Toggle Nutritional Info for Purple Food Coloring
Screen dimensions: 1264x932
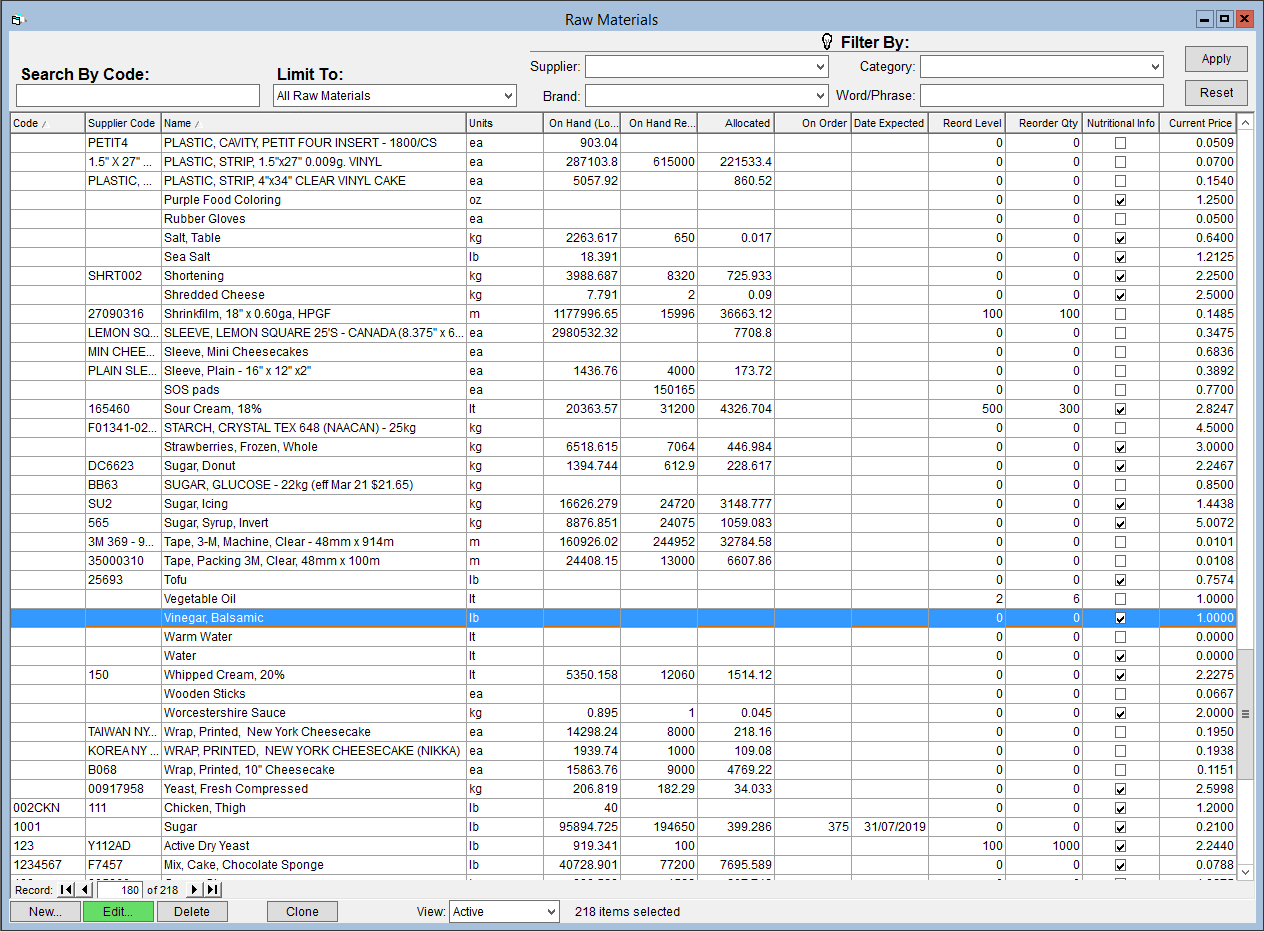pyautogui.click(x=1121, y=200)
